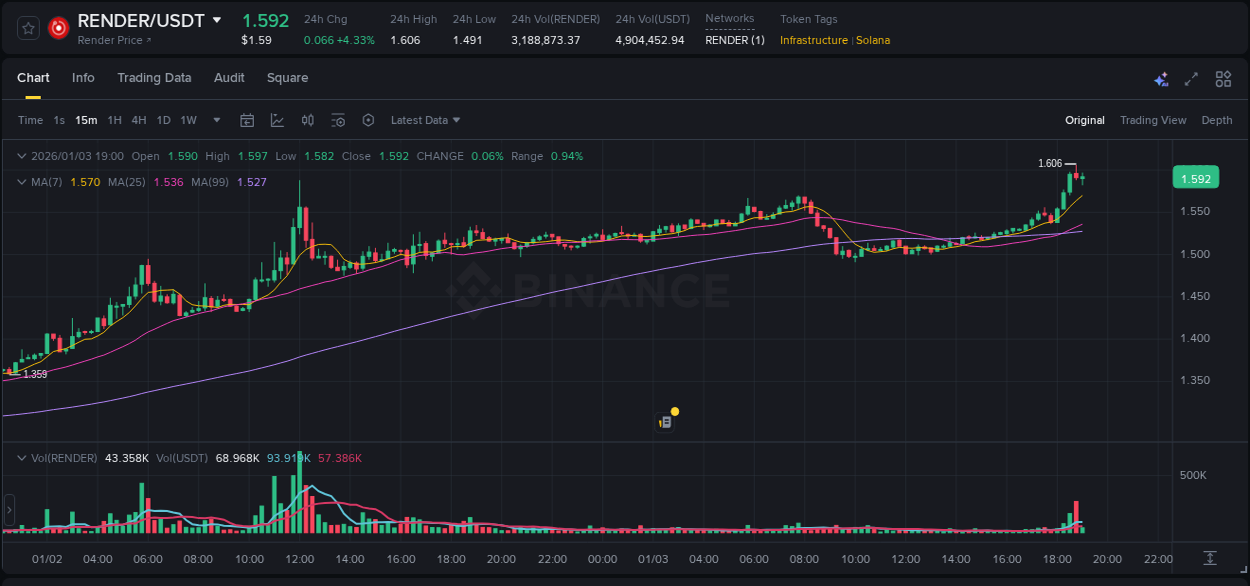Open the AI analysis sparkle icon
1250x586 pixels.
tap(1161, 78)
